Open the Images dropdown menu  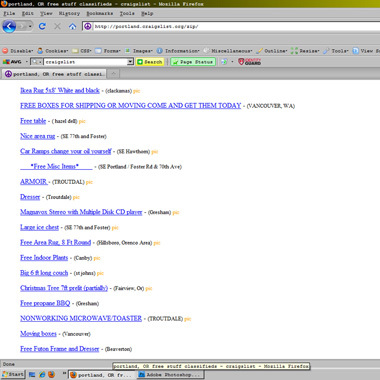[x=139, y=51]
